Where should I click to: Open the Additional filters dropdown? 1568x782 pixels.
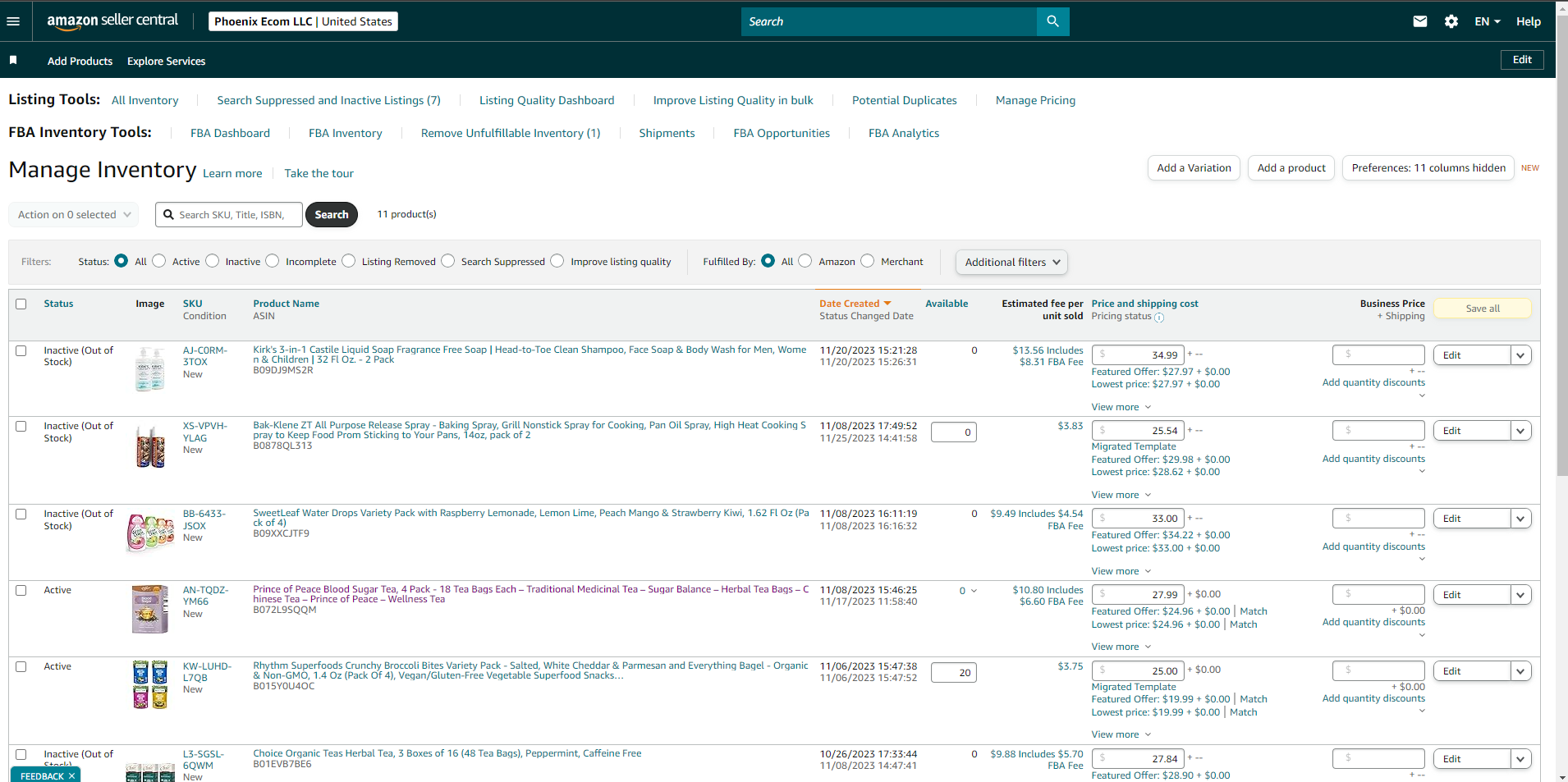click(x=1011, y=262)
